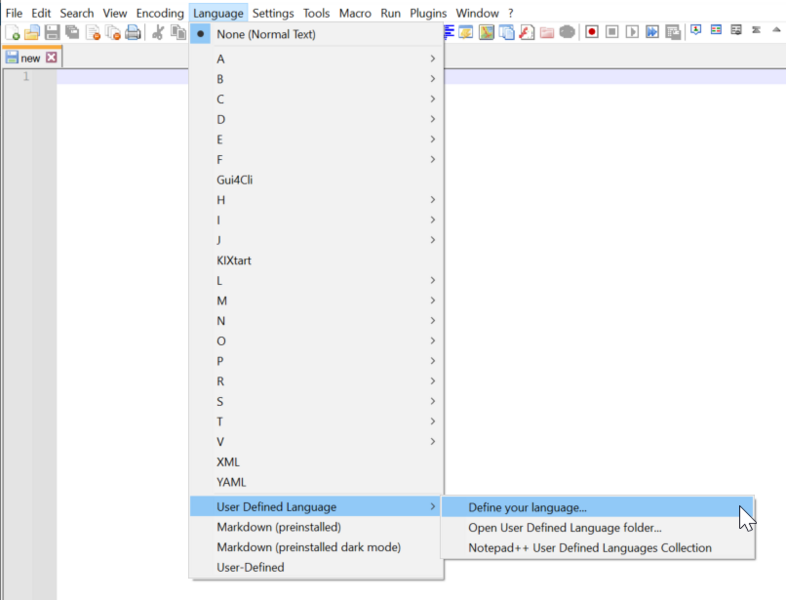The height and width of the screenshot is (600, 786).
Task: Select None (Normal Text) language option
Action: pos(266,34)
